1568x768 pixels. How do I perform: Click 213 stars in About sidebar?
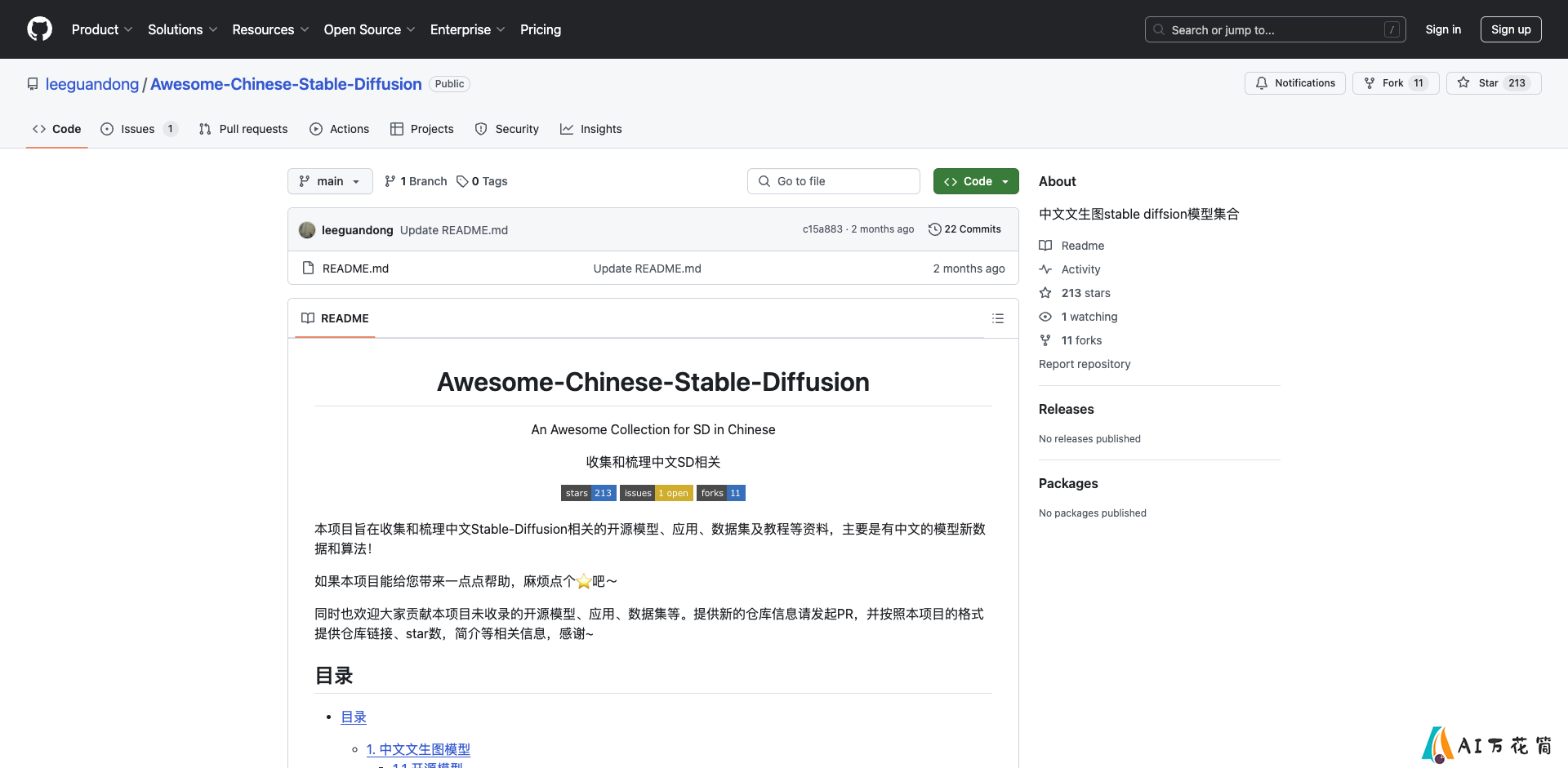point(1075,293)
